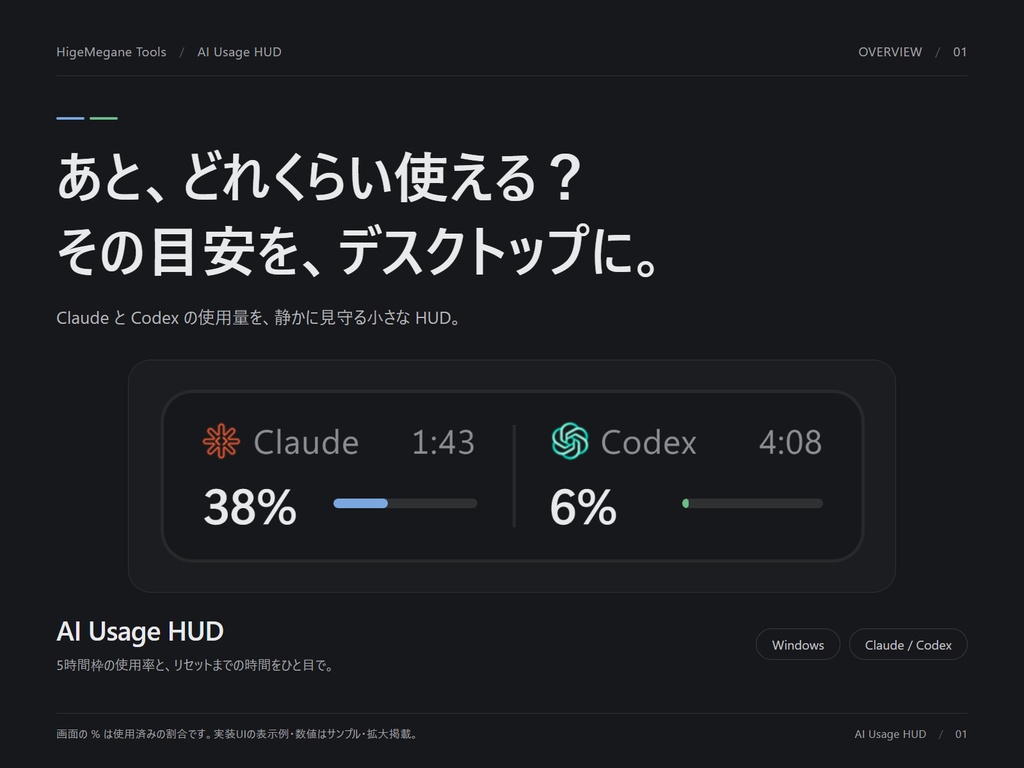Click Claude reset timer 1:43
The width and height of the screenshot is (1024, 768).
[x=443, y=443]
